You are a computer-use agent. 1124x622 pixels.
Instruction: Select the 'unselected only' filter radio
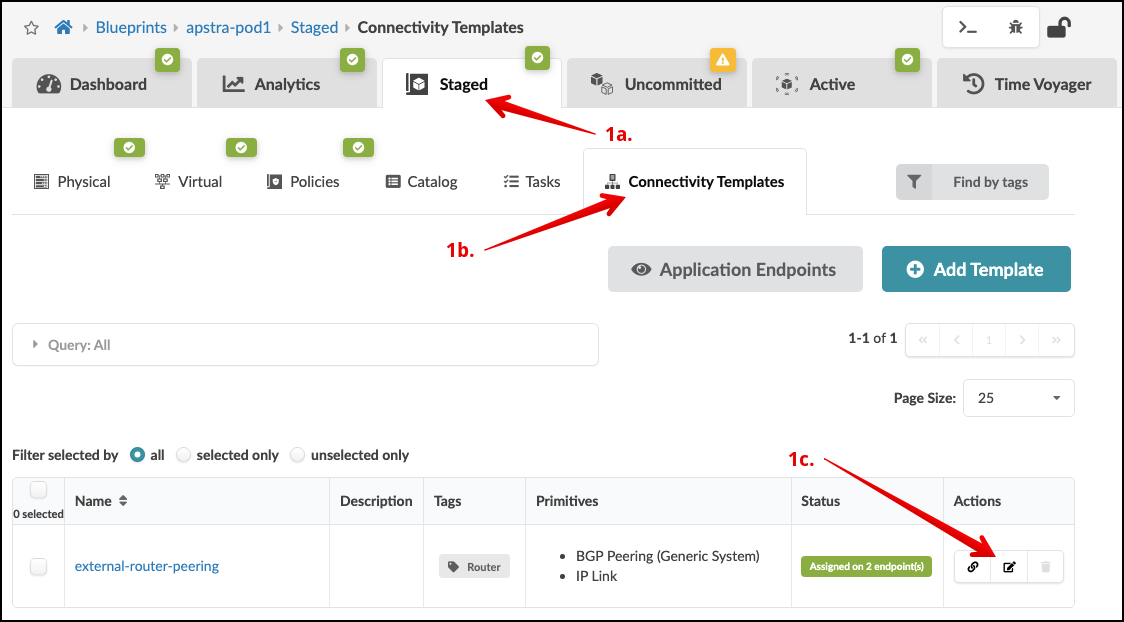point(298,455)
